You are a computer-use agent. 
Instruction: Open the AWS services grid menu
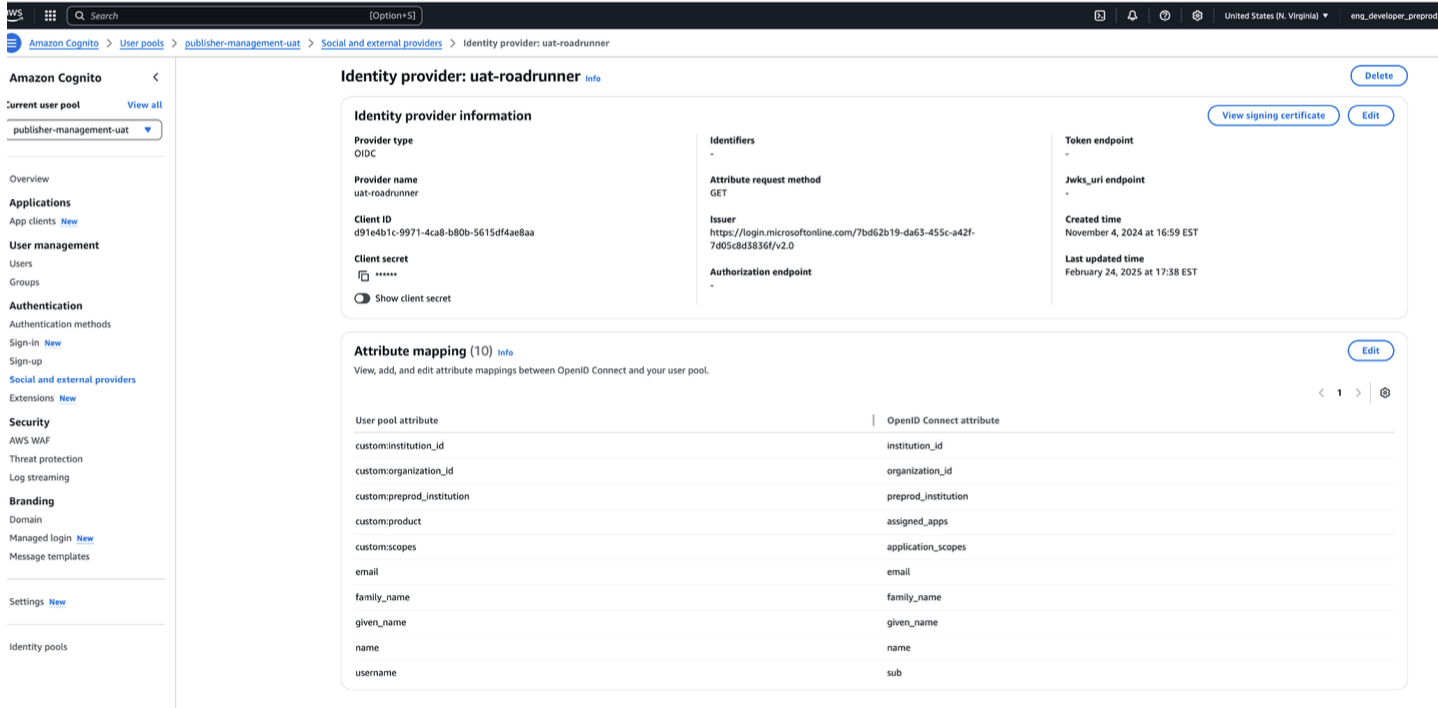[50, 15]
